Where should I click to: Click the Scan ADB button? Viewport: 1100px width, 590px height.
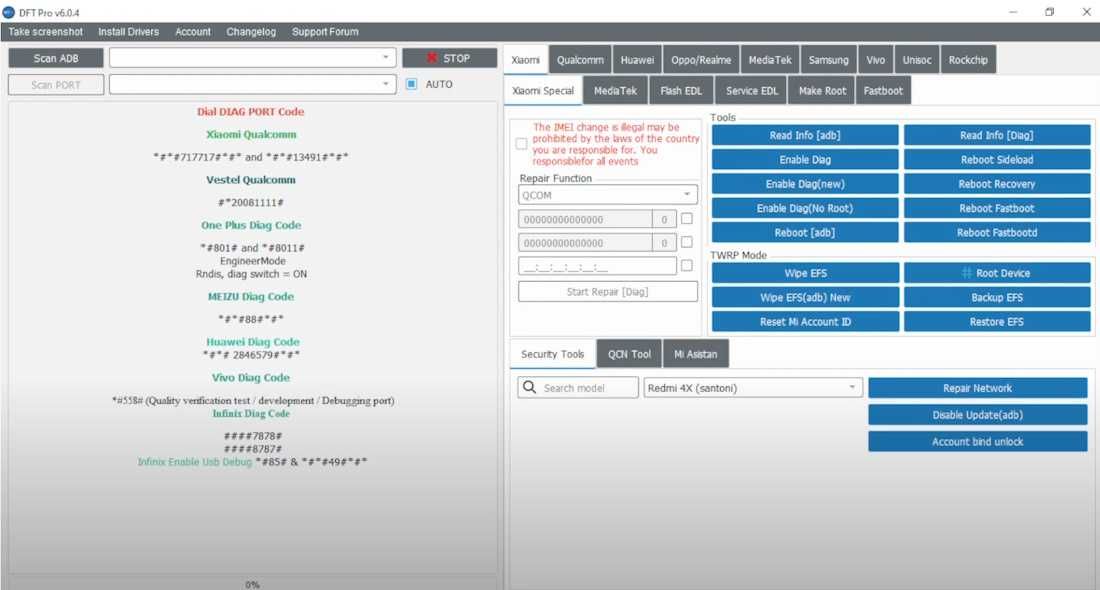coord(56,58)
